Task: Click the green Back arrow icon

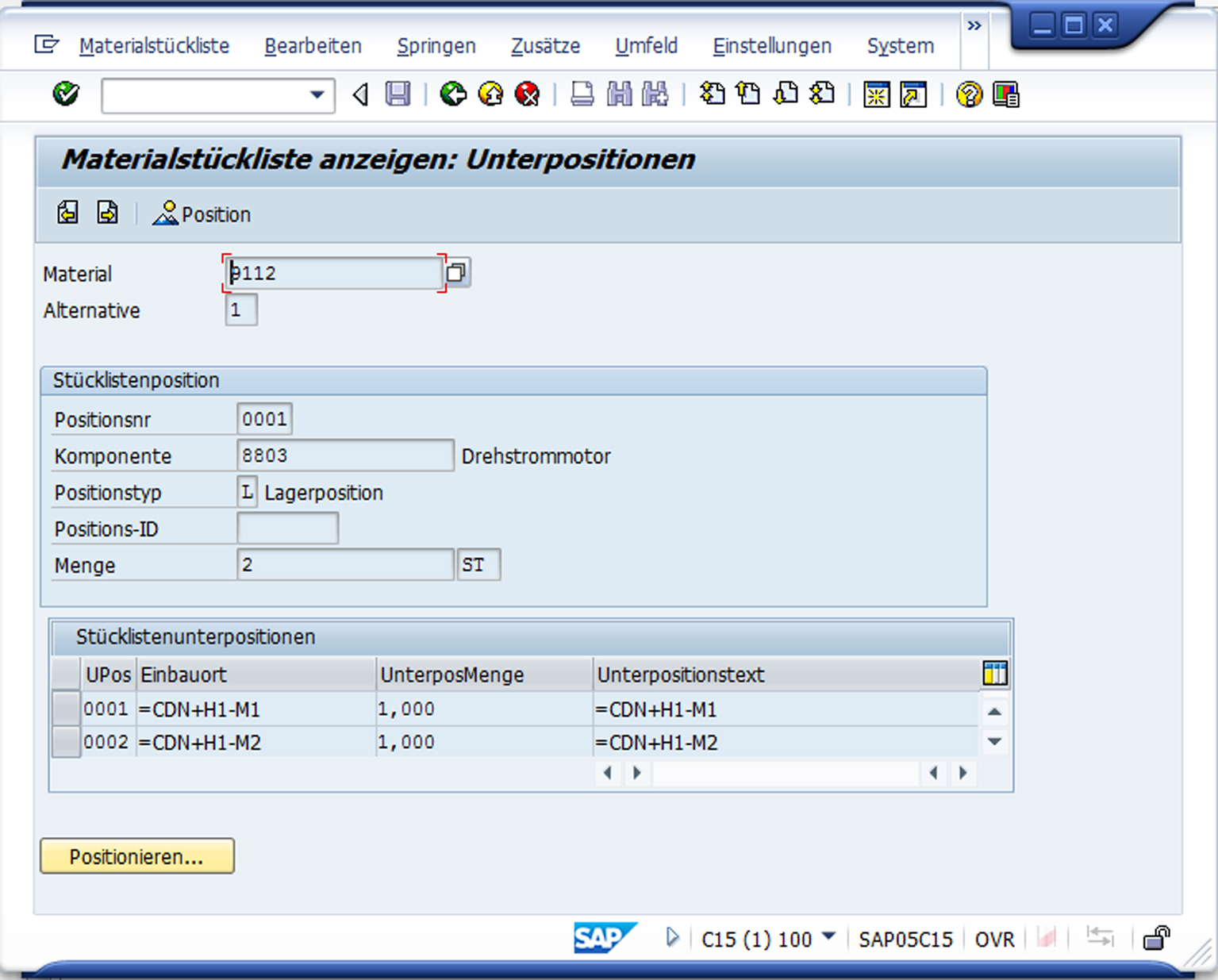Action: tap(453, 94)
